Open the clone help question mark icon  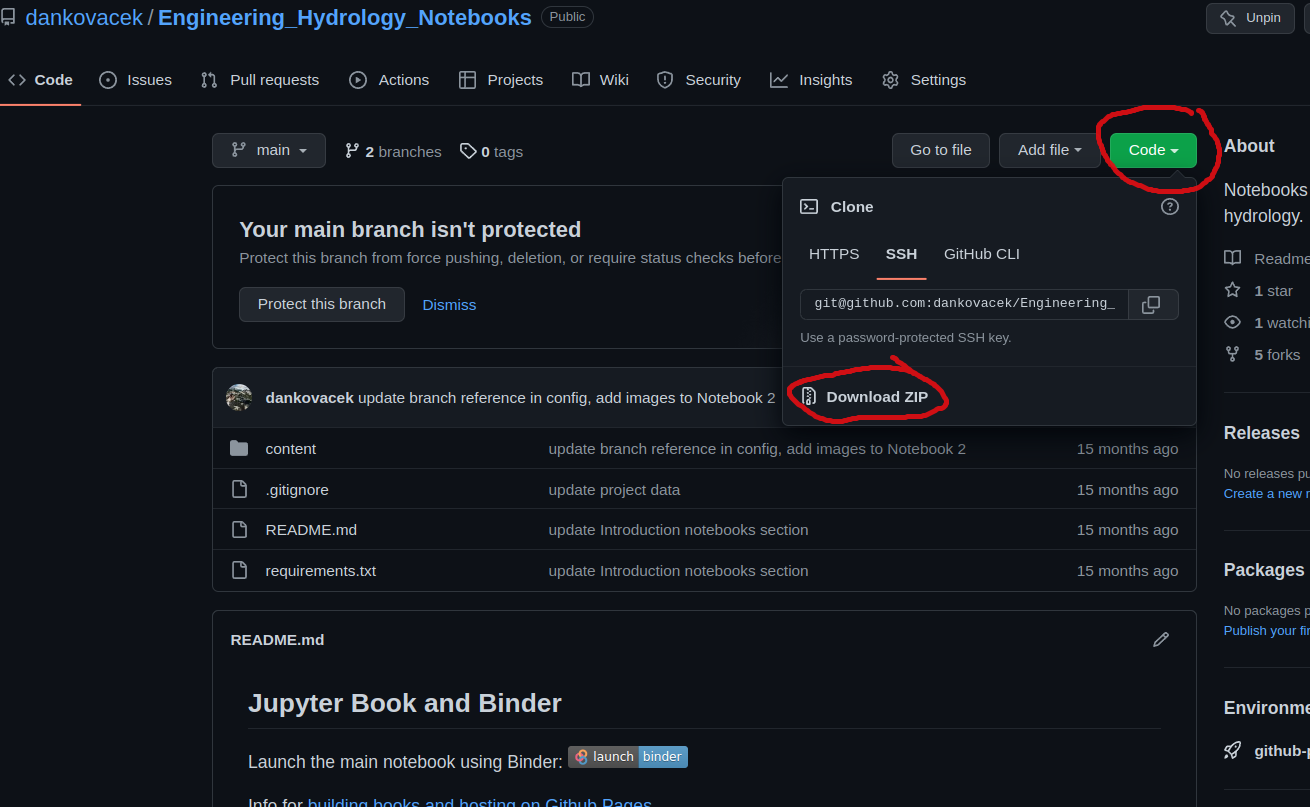(1169, 207)
